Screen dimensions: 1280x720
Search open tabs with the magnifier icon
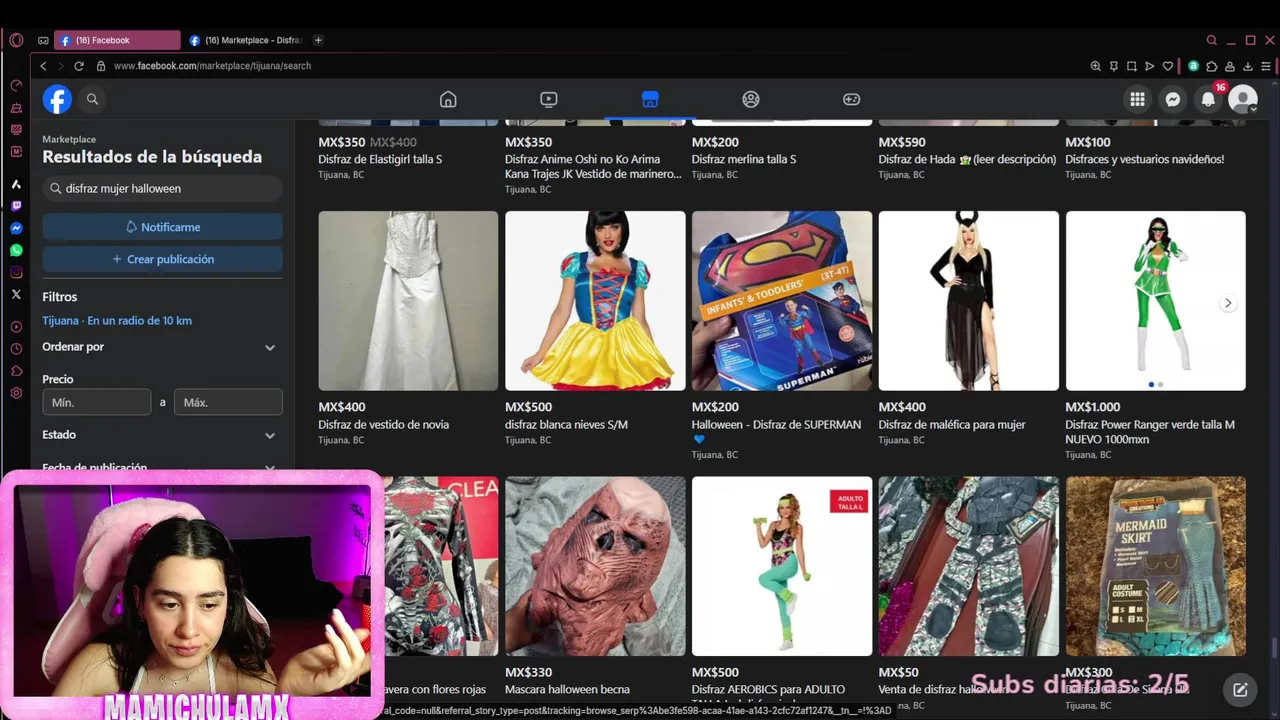click(1212, 40)
